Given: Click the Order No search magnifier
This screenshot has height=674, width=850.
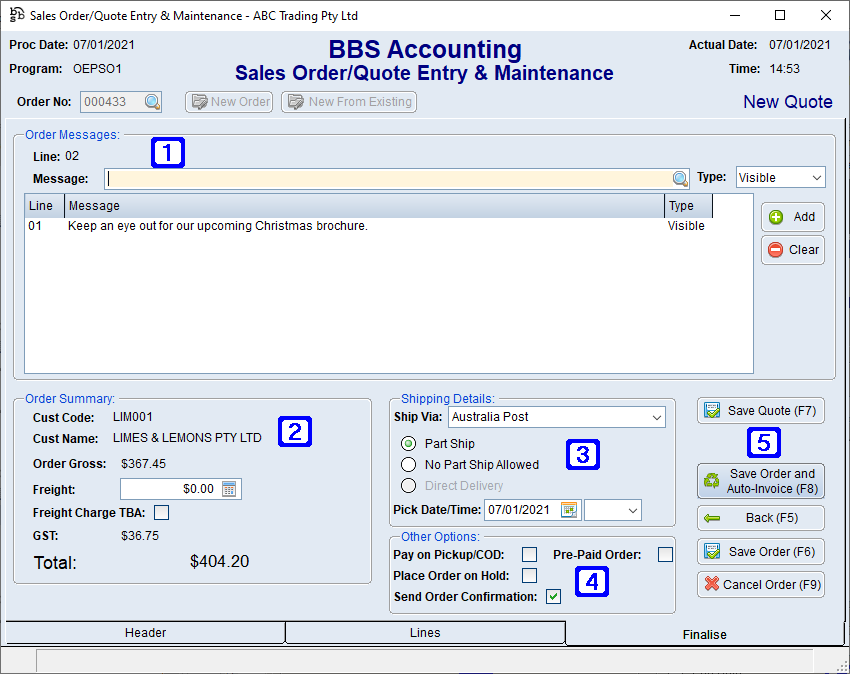Looking at the screenshot, I should [151, 101].
